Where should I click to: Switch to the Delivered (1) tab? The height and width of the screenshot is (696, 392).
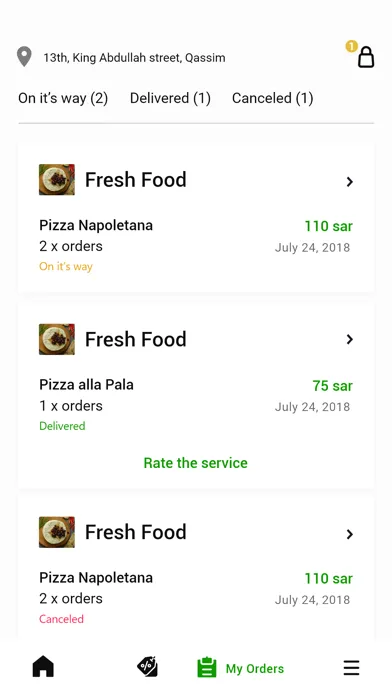170,98
